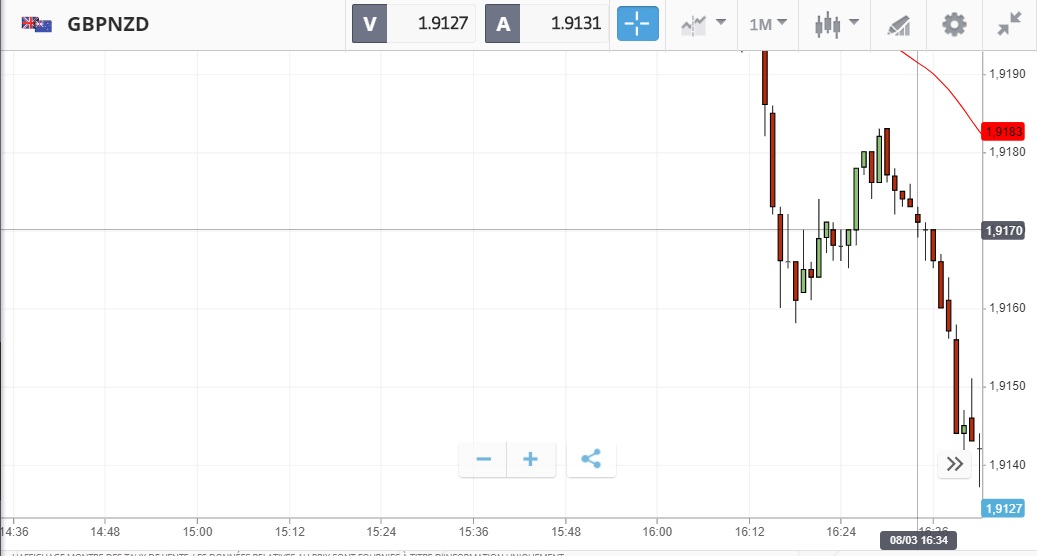Image resolution: width=1037 pixels, height=556 pixels.
Task: Zoom out with the minus button
Action: click(x=484, y=460)
